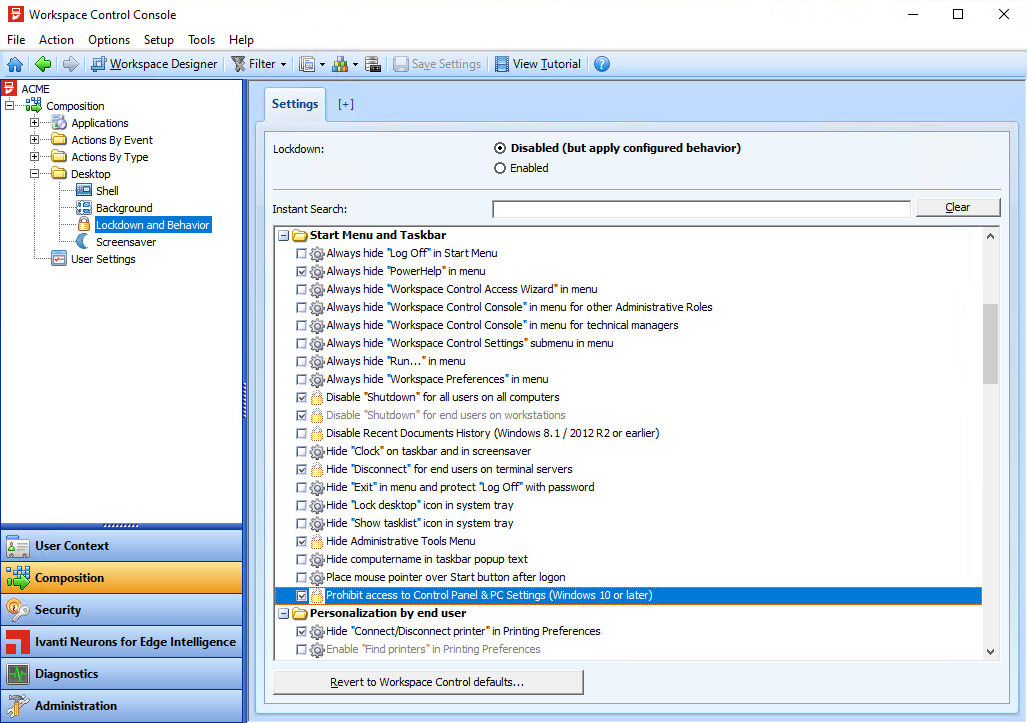Open Workspace Designer from toolbar
The height and width of the screenshot is (723, 1027).
pos(155,64)
